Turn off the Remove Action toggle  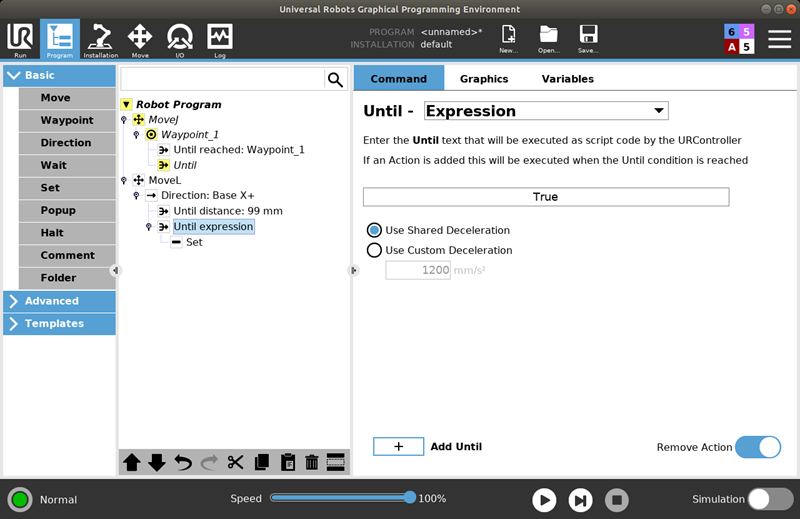point(757,447)
